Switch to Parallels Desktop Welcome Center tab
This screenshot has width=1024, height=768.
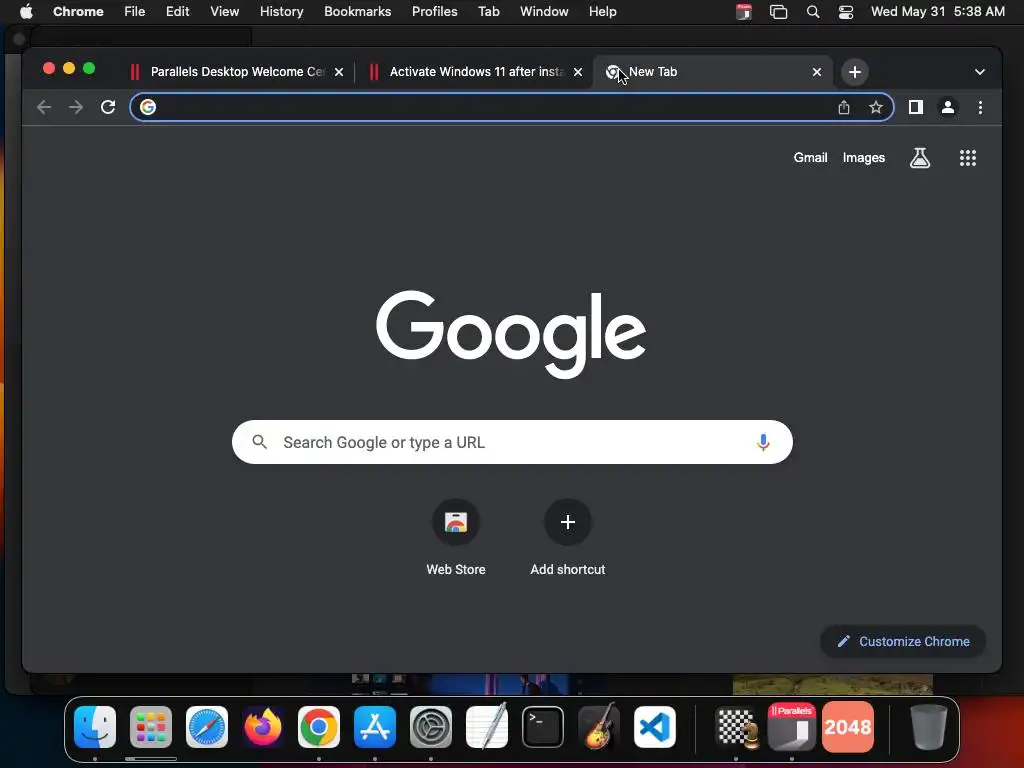point(237,72)
